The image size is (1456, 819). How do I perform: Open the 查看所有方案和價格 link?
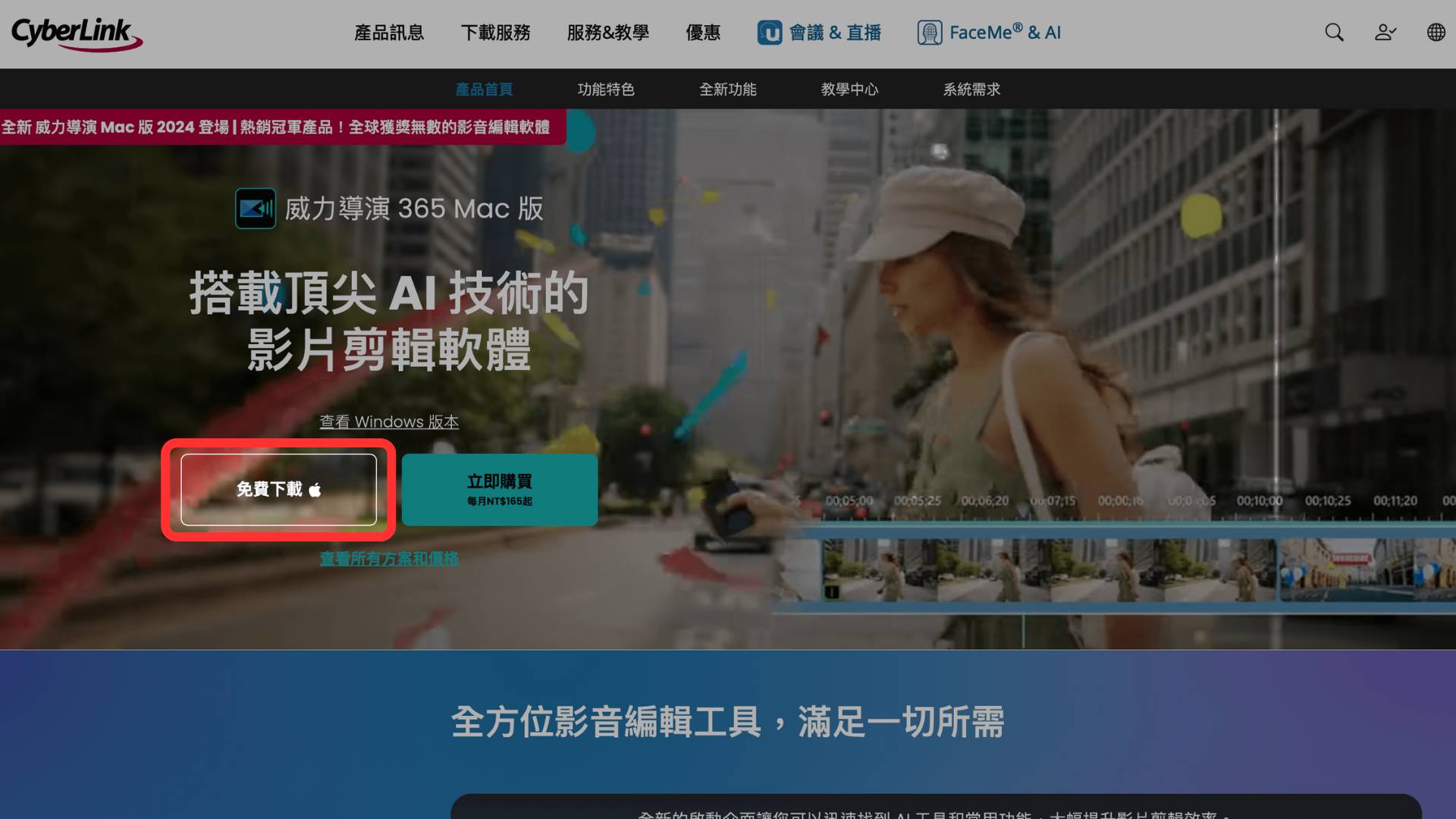point(389,559)
